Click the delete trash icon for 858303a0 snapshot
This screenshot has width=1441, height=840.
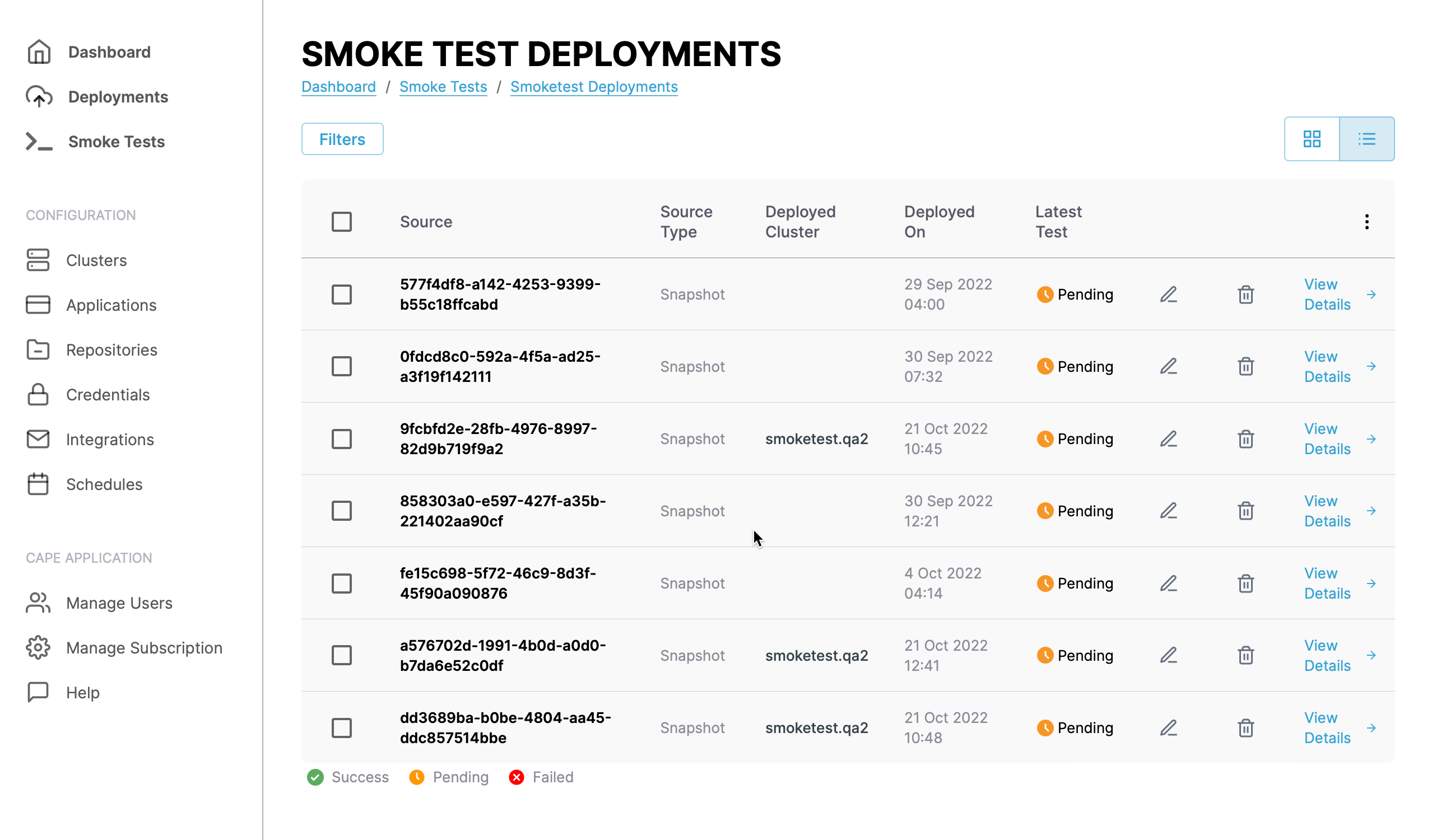point(1245,510)
